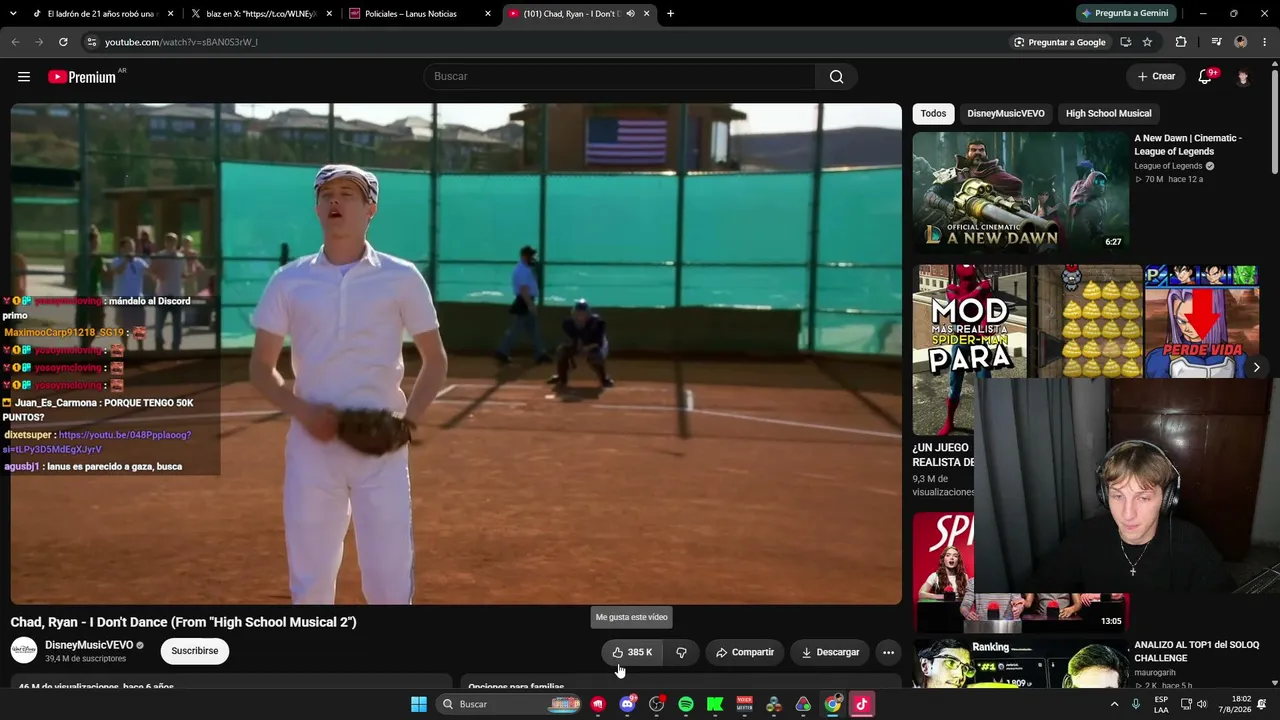1280x720 pixels.
Task: Click 'Pregunta a Gemini' button
Action: 1124,14
